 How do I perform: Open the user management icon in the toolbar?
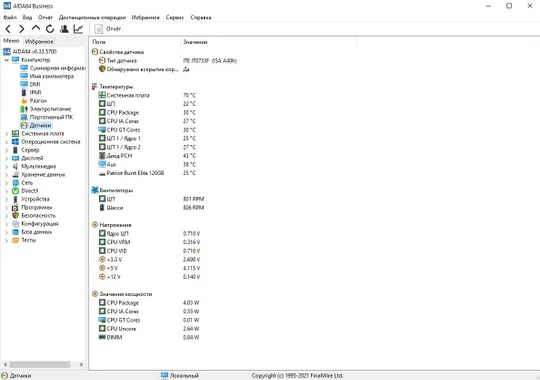(64, 29)
